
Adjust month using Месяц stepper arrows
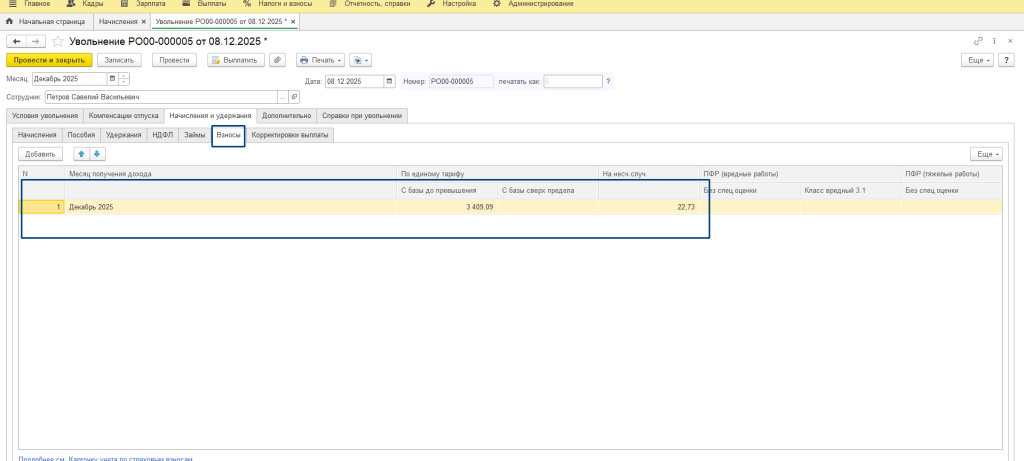click(x=124, y=78)
